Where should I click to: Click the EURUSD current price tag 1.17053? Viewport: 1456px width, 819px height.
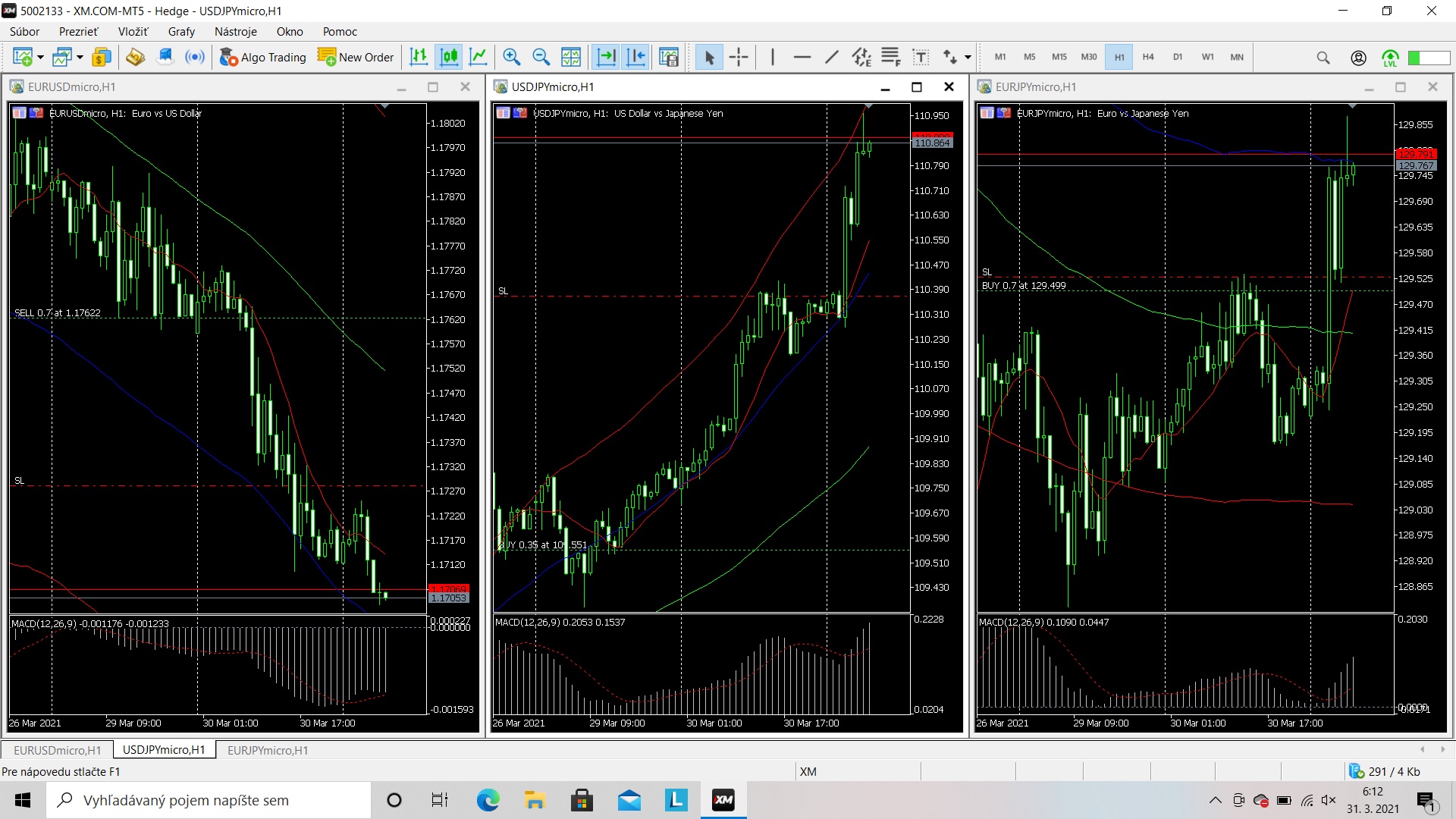[449, 598]
